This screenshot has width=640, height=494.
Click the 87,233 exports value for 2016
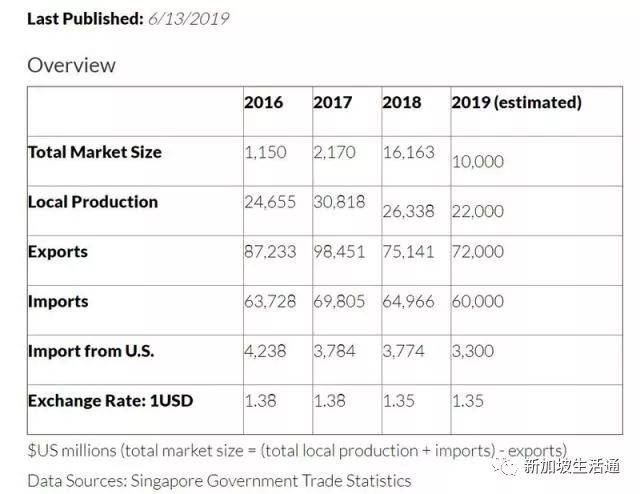point(269,252)
